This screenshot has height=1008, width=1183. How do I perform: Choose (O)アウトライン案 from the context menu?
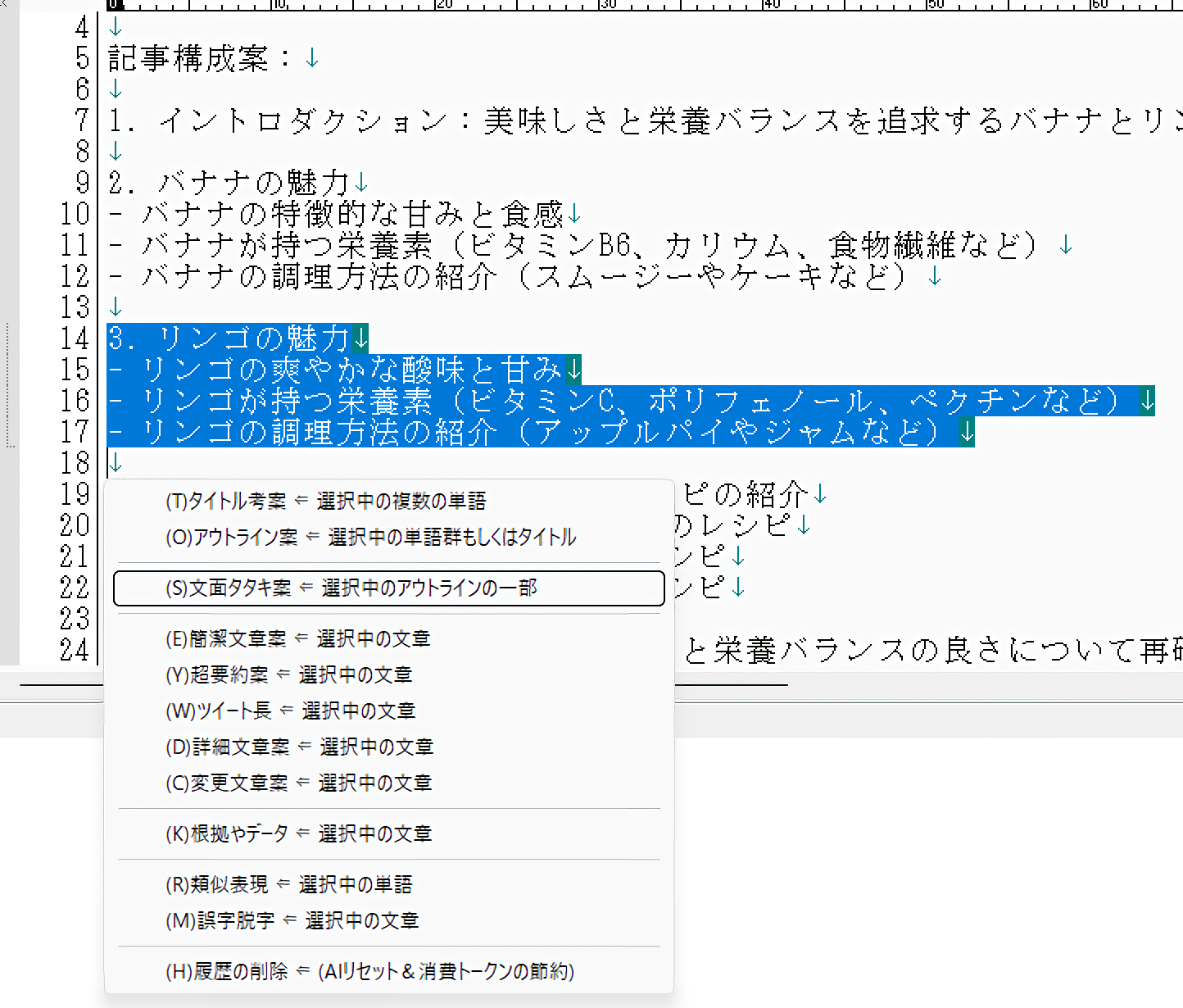coord(370,538)
